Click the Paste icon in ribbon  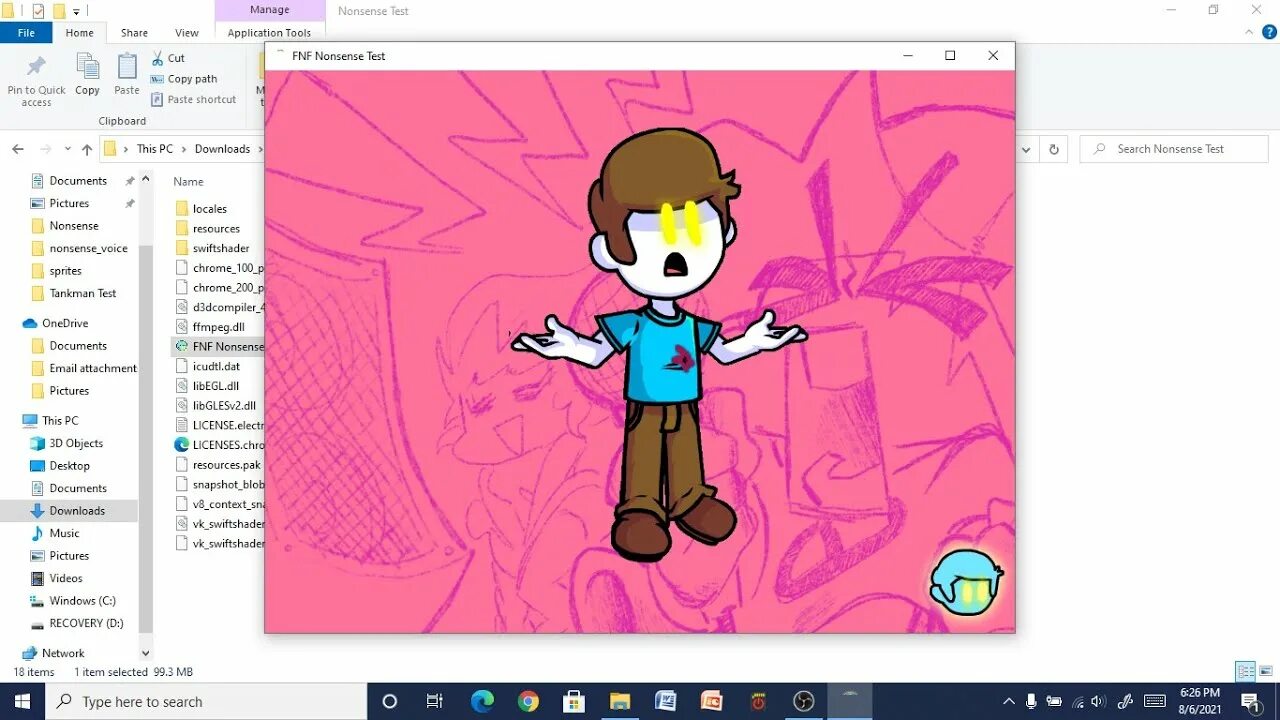[x=127, y=66]
